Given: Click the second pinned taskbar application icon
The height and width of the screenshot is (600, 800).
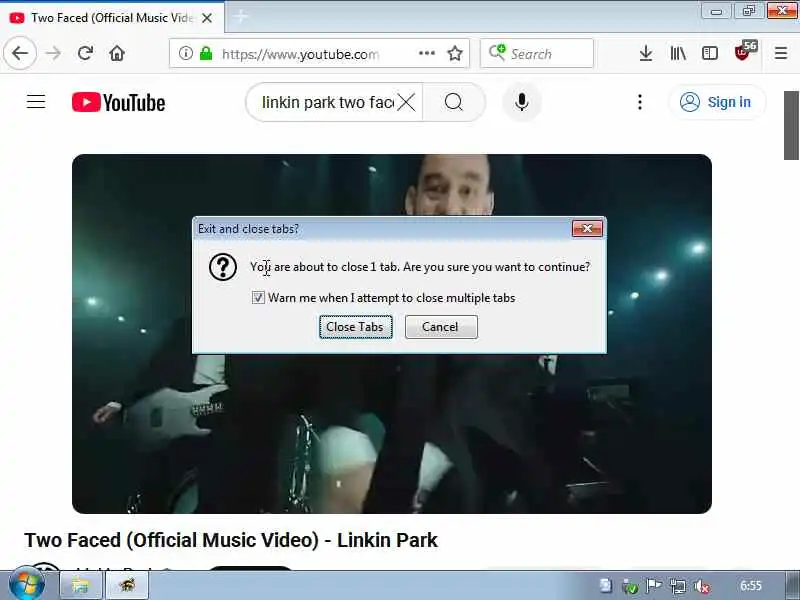Looking at the screenshot, I should point(128,585).
